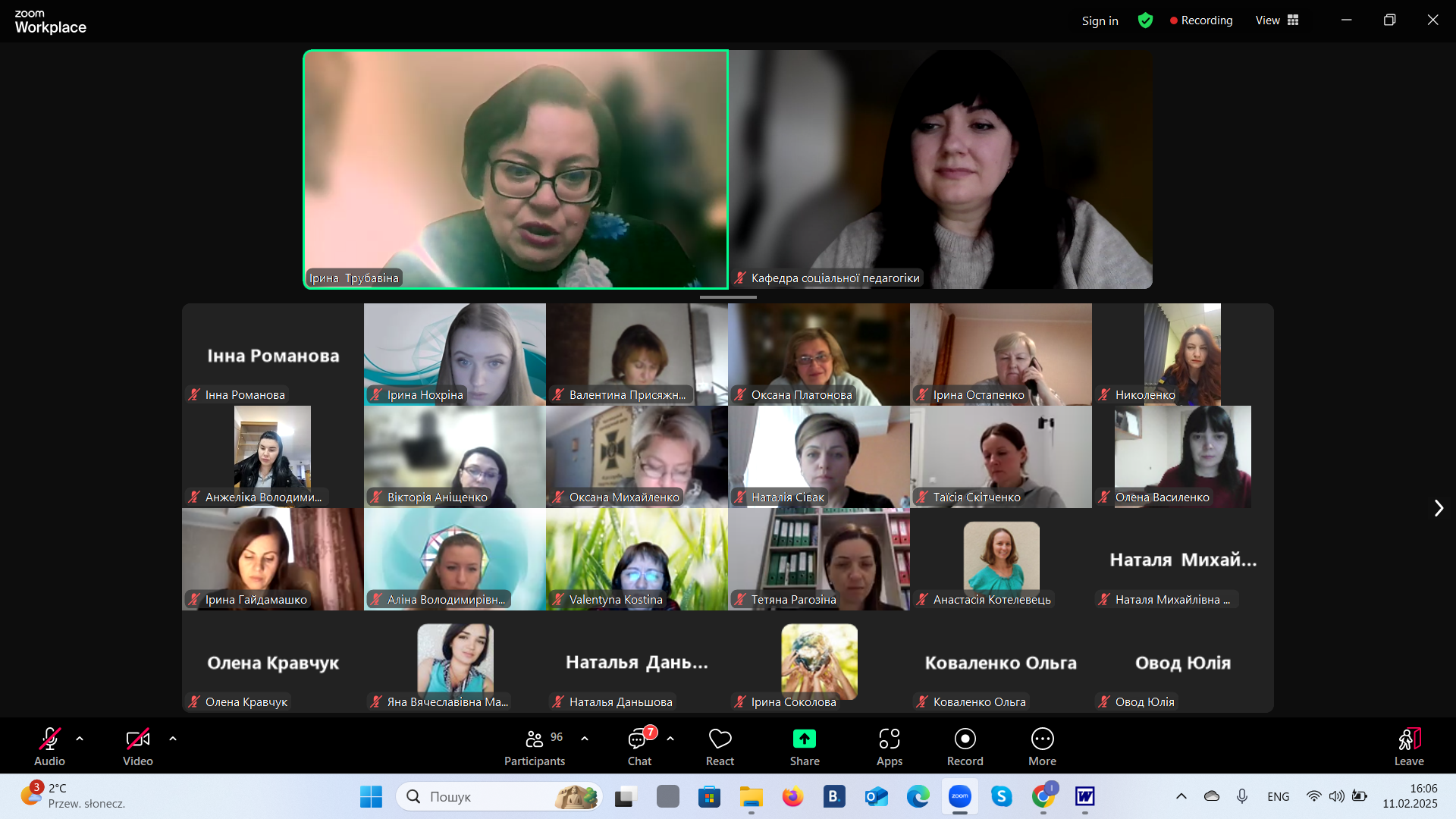
Task: Open the Chat panel
Action: pos(639,746)
